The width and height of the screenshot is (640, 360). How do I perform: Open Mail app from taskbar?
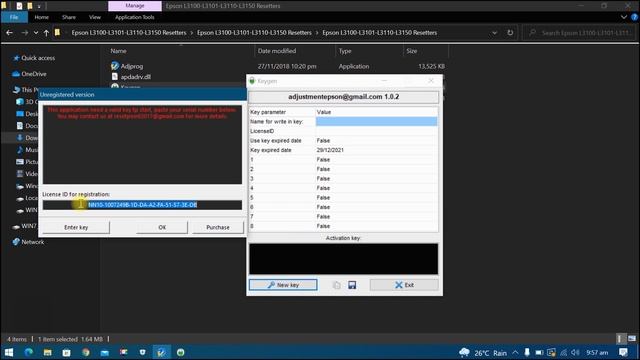click(x=104, y=352)
